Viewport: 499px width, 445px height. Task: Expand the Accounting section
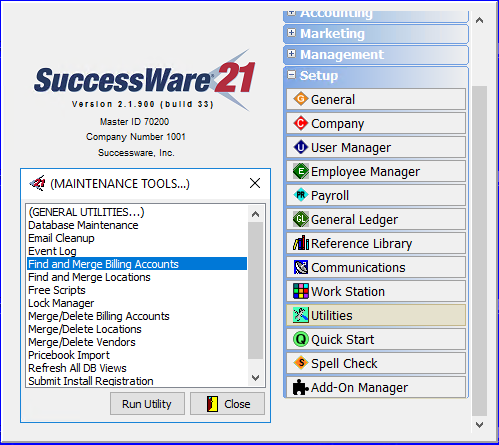(x=292, y=13)
